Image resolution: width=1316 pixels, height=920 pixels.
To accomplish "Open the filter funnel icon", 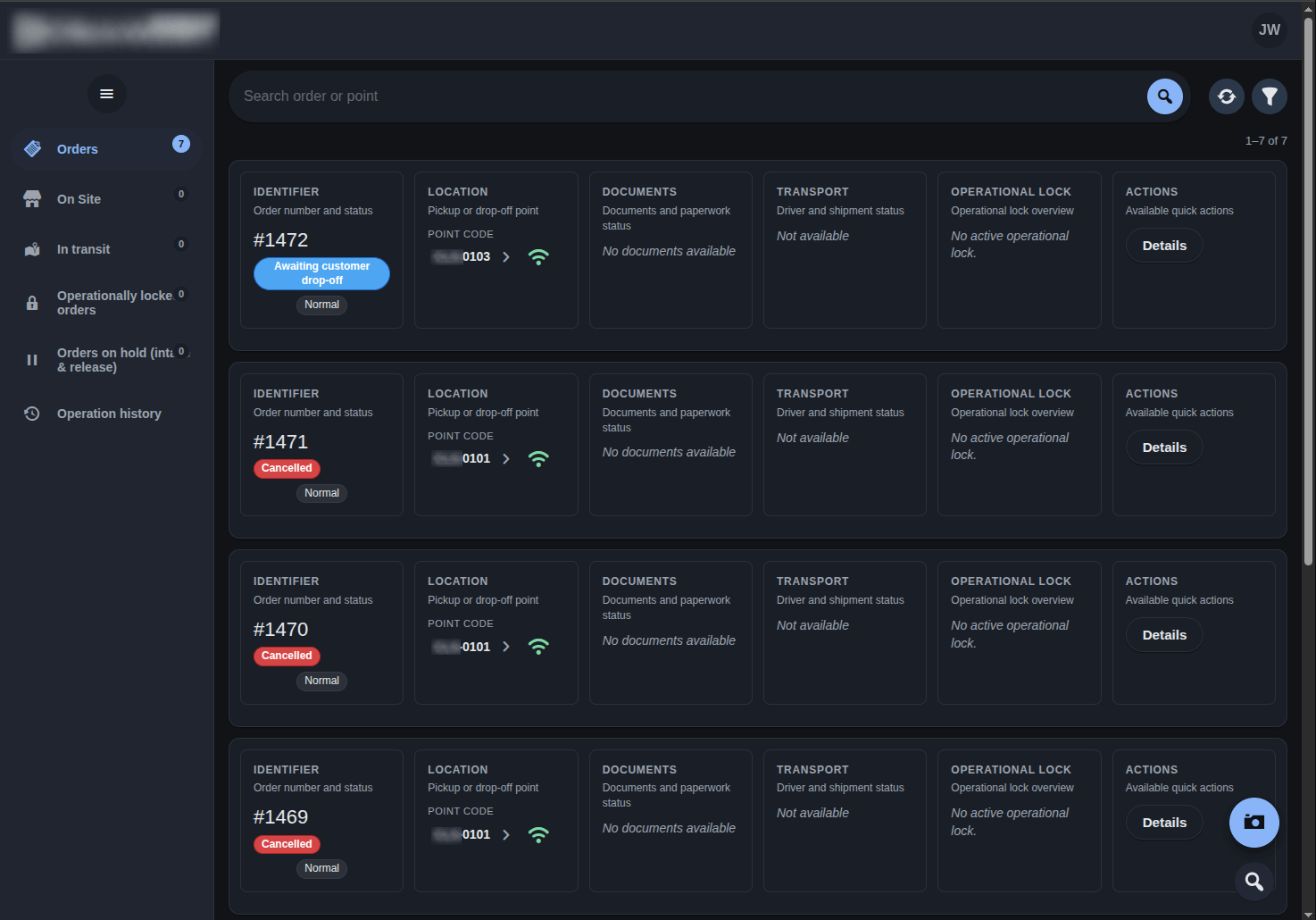I will (x=1269, y=96).
